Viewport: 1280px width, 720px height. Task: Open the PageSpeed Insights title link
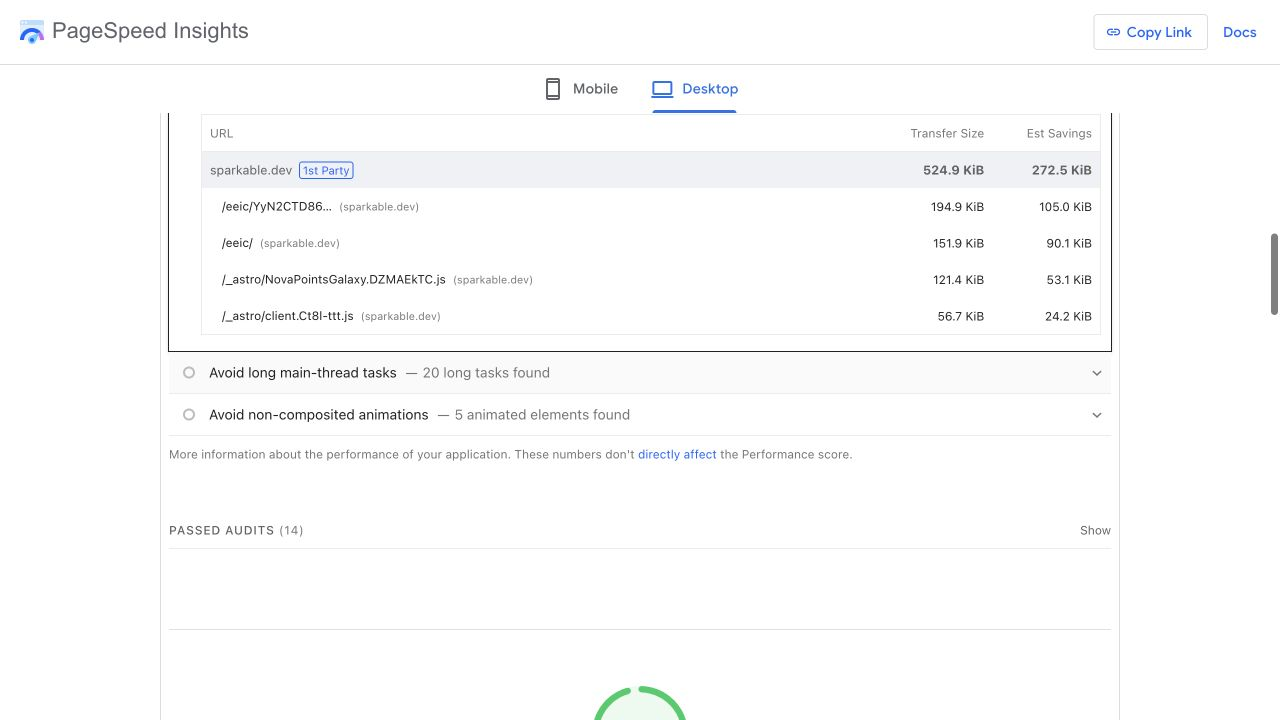coord(150,31)
